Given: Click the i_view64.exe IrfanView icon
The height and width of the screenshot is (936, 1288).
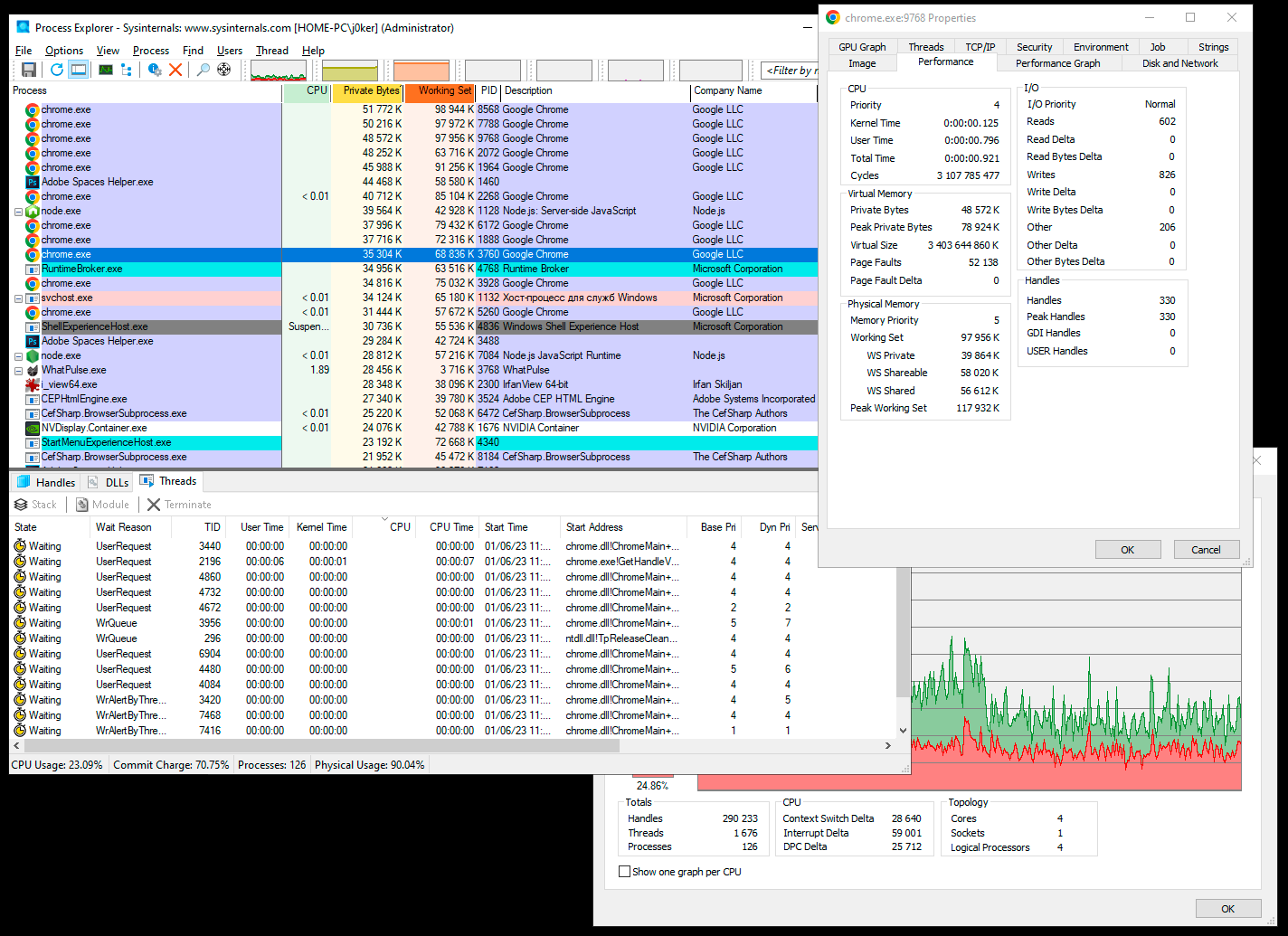Looking at the screenshot, I should (33, 384).
